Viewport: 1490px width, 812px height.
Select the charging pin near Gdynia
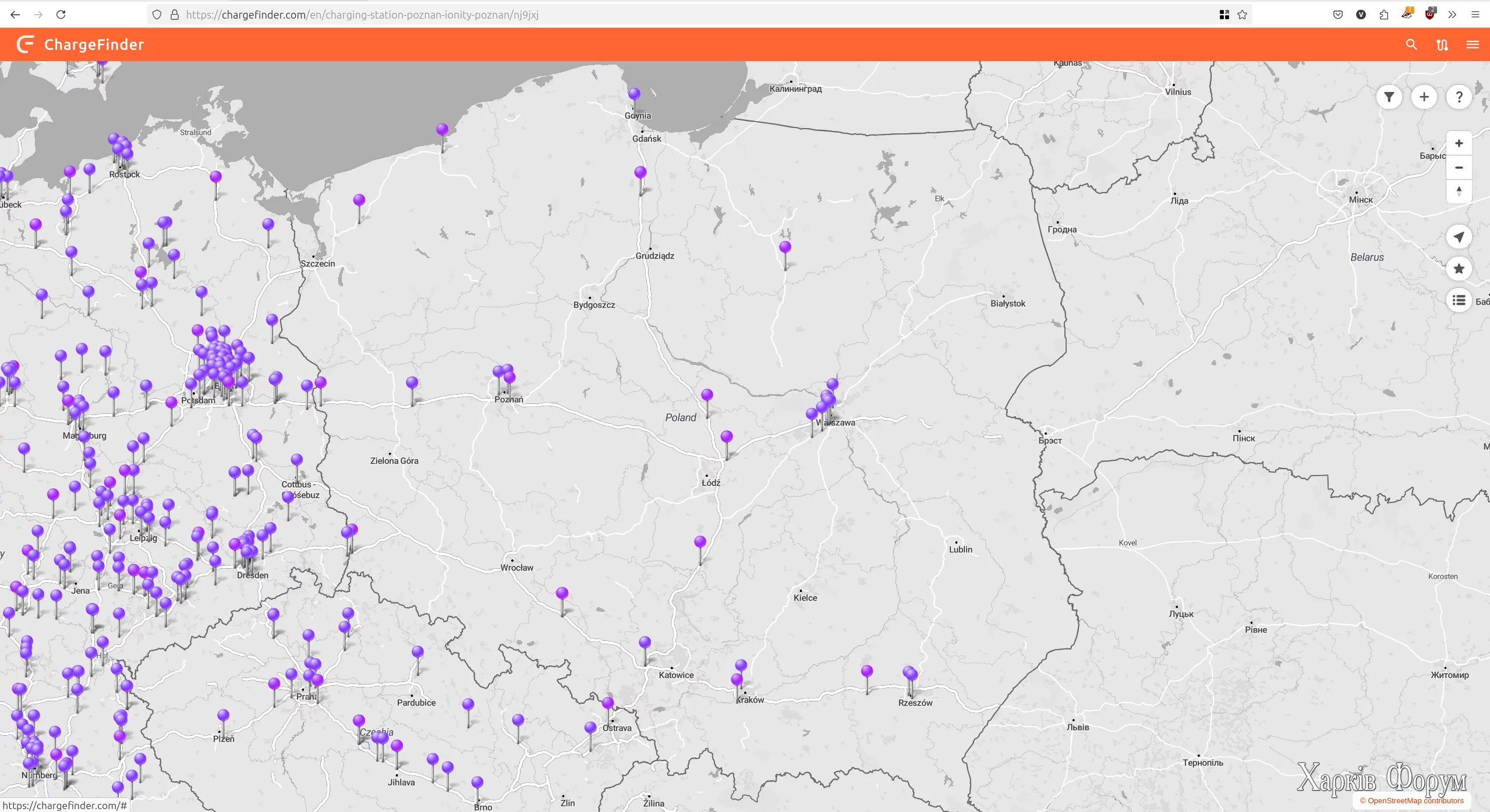[634, 94]
